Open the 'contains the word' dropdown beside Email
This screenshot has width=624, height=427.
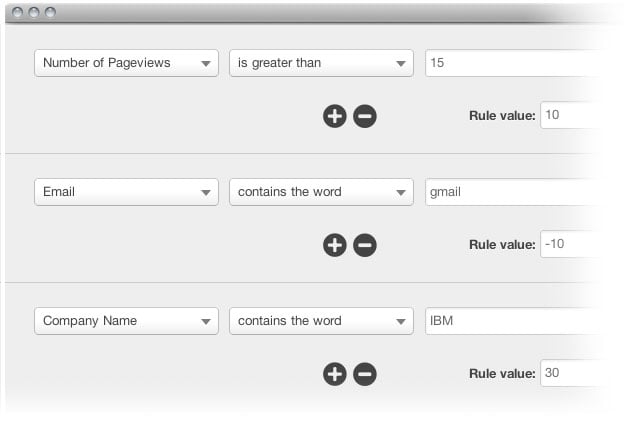(321, 192)
